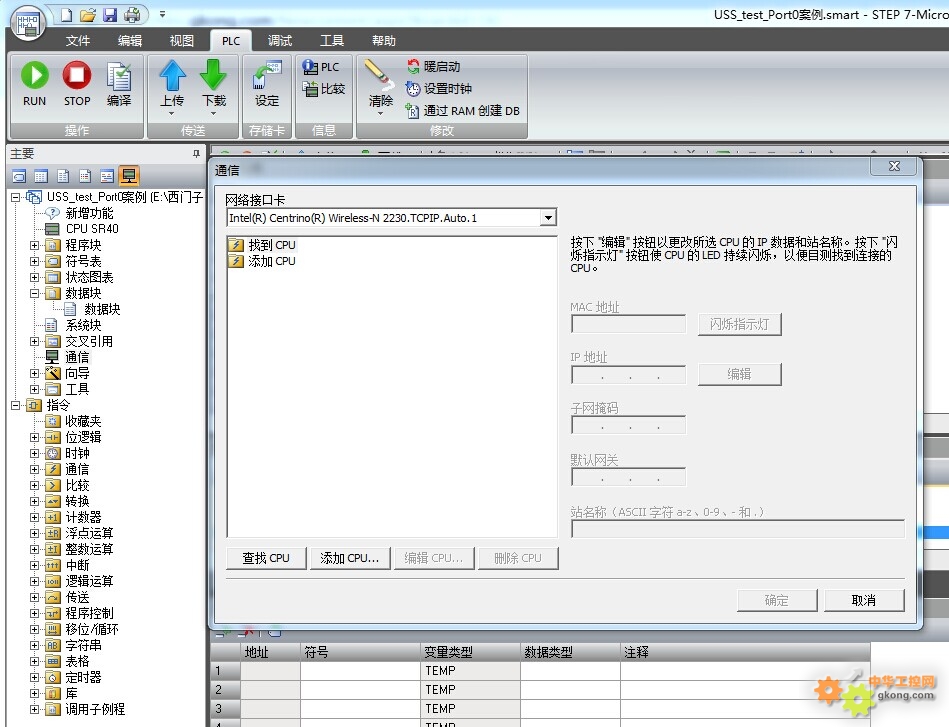Click the open folder icon in quick access toolbar

[x=88, y=15]
